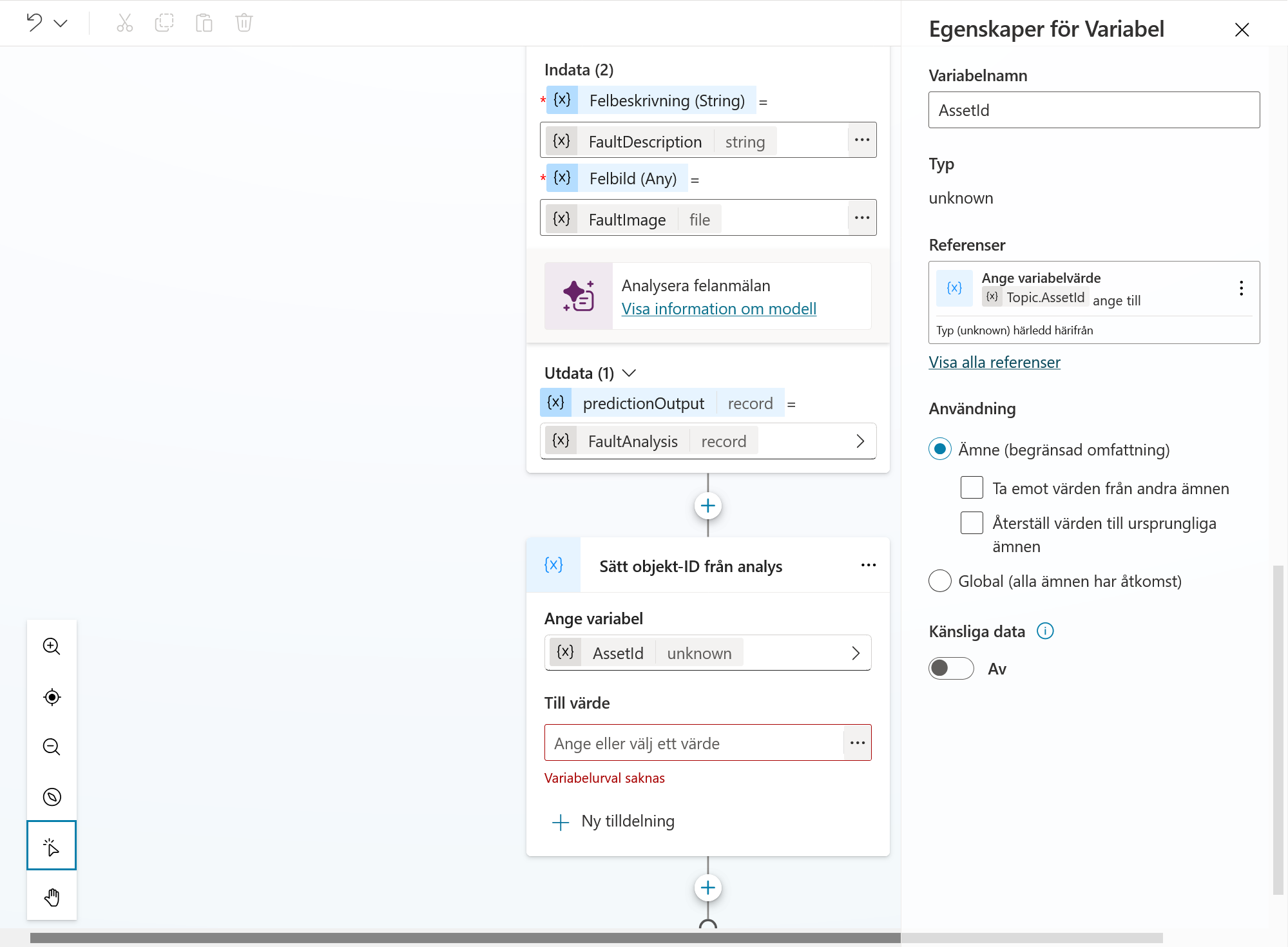Open the Sätt objekt-ID från analys node menu
This screenshot has width=1288, height=947.
click(x=868, y=566)
